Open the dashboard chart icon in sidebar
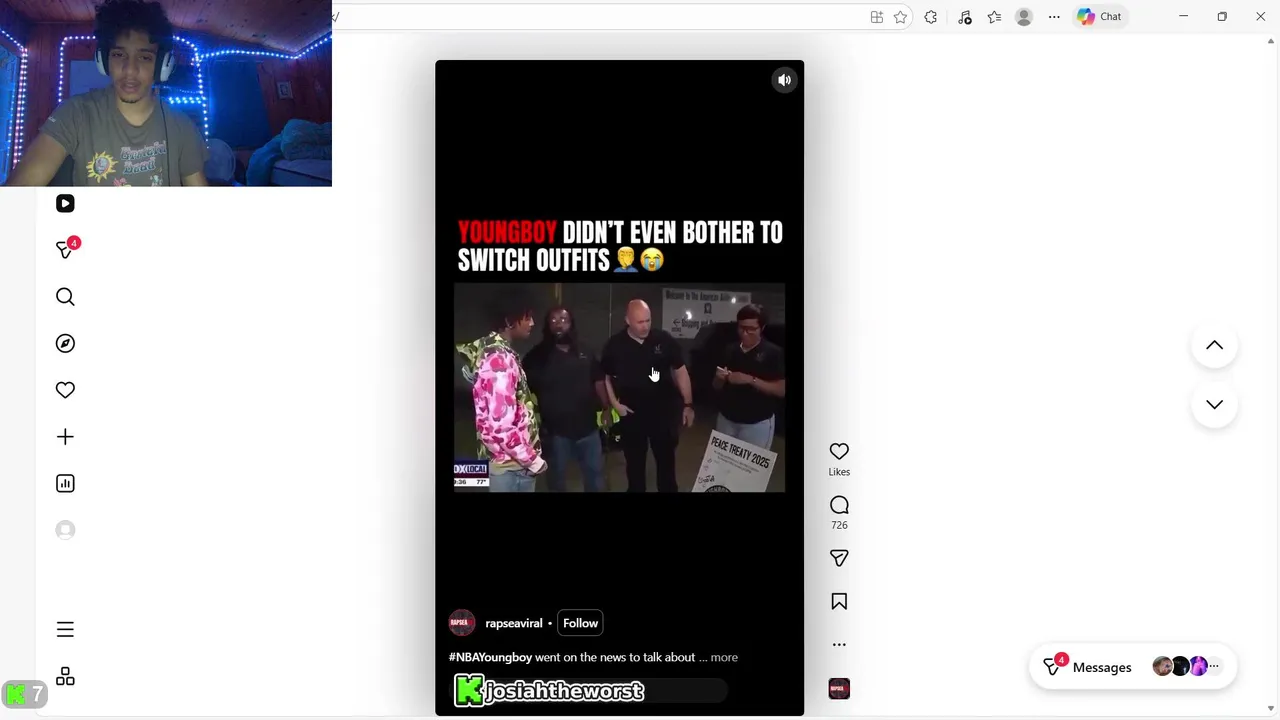Image resolution: width=1280 pixels, height=720 pixels. (x=65, y=484)
